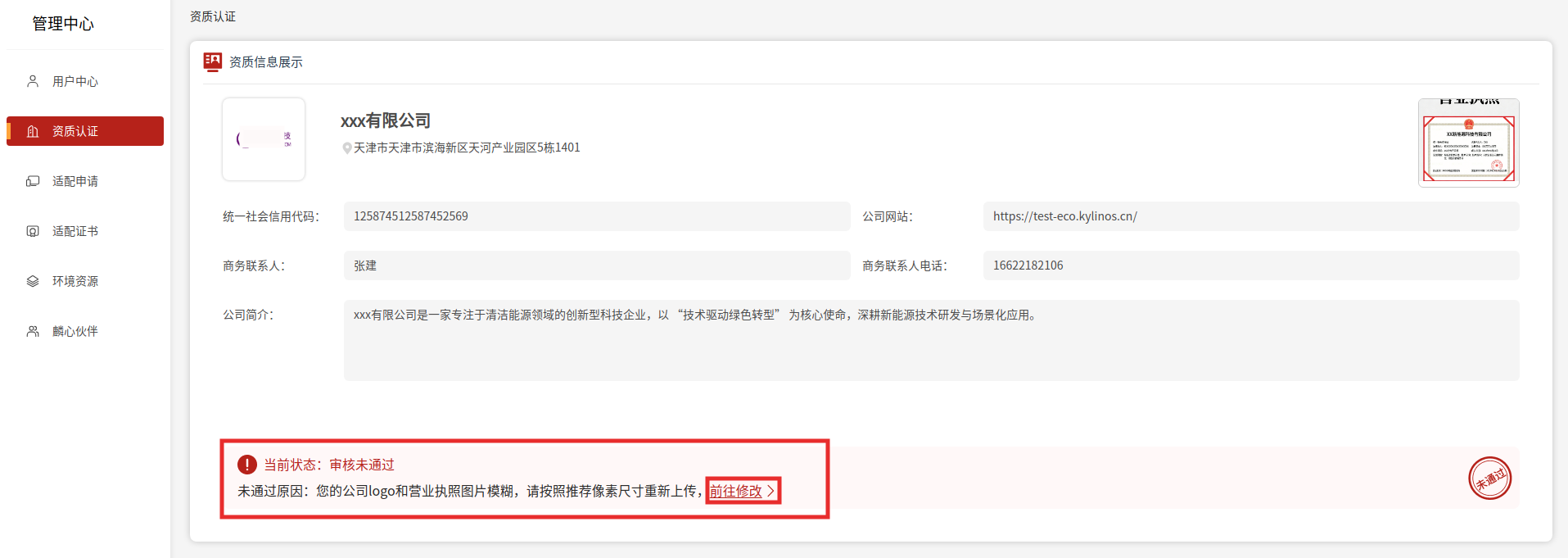Screen dimensions: 1568x558
Task: Select 适配申请 in the sidebar
Action: 75,181
